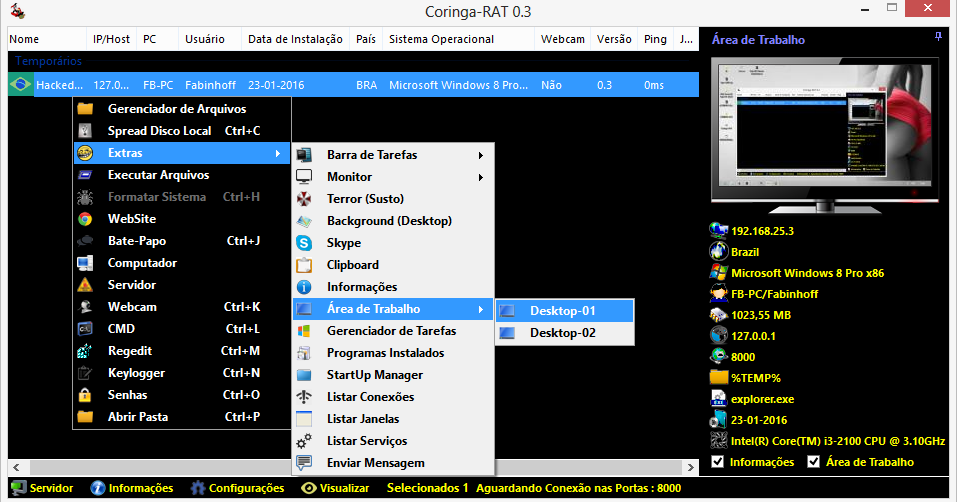Click the Spread Disco Local icon
The image size is (957, 502).
coord(85,131)
